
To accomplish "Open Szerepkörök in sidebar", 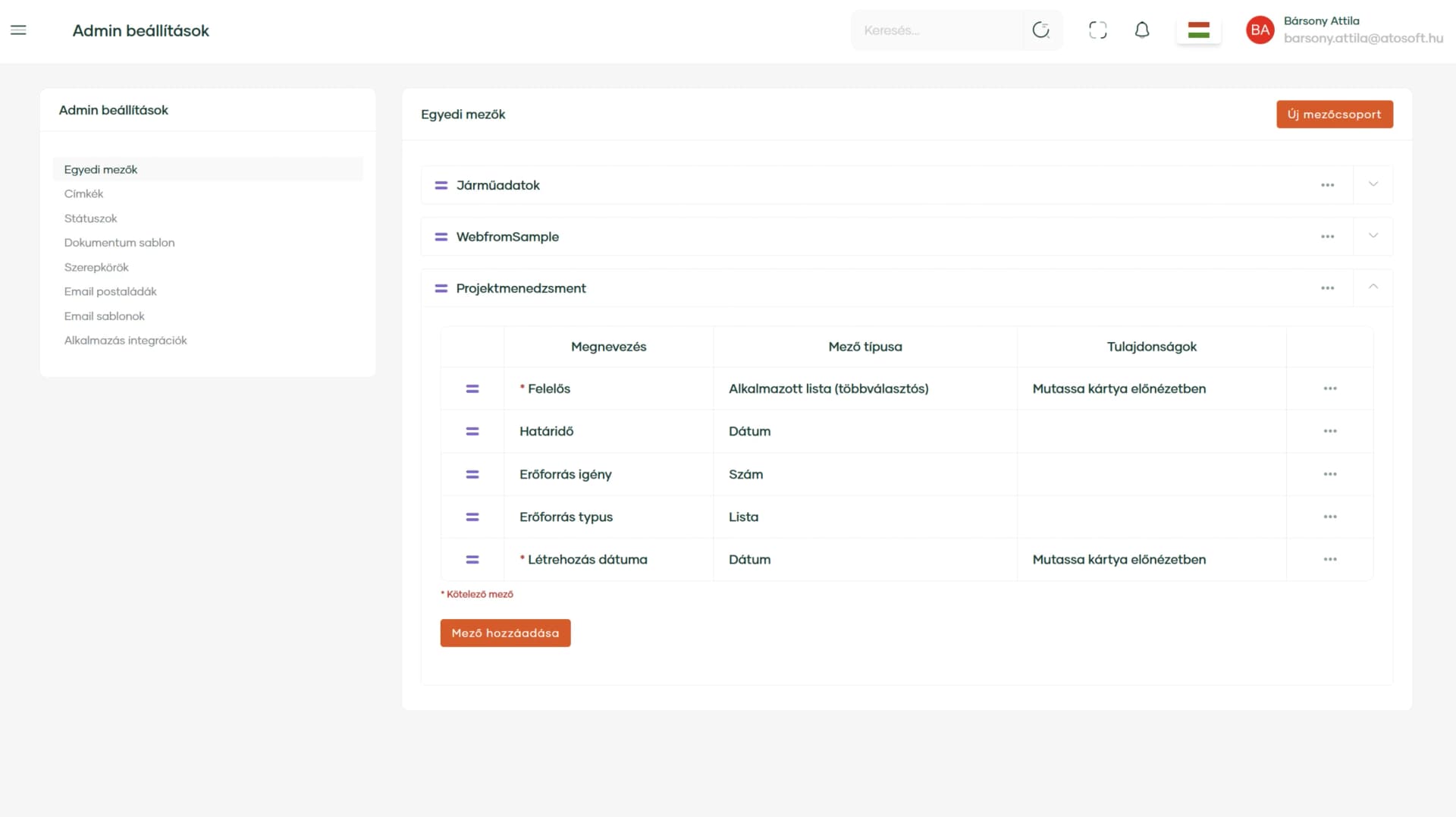I will point(96,267).
